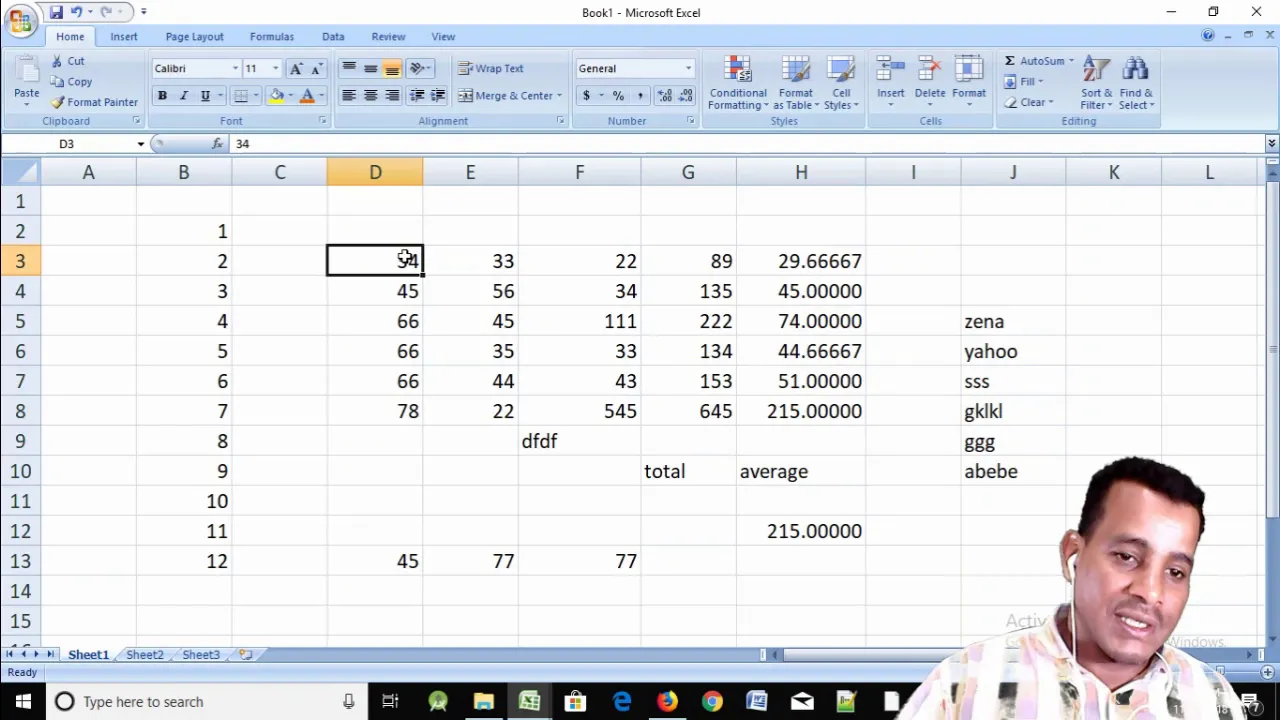Toggle Middle Align
Screen dimensions: 1280x720
(371, 68)
